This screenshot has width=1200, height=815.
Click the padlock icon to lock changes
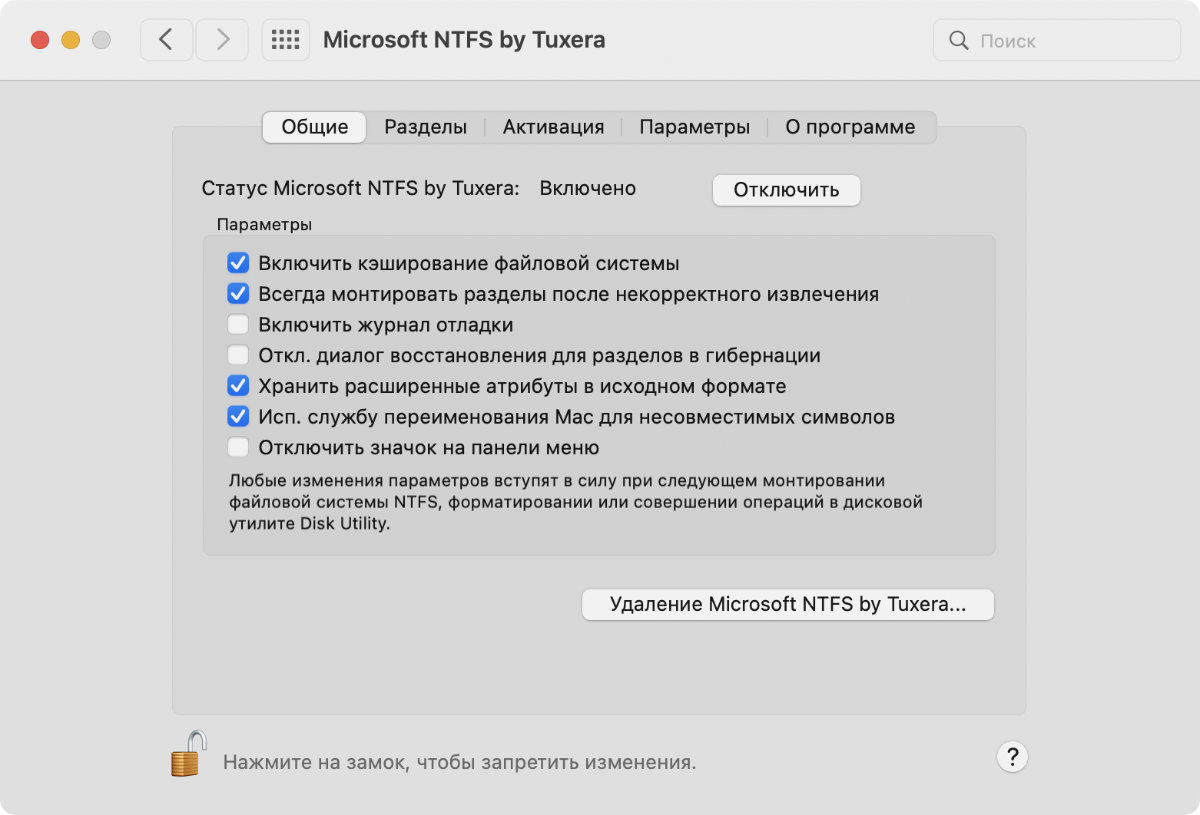pyautogui.click(x=188, y=754)
